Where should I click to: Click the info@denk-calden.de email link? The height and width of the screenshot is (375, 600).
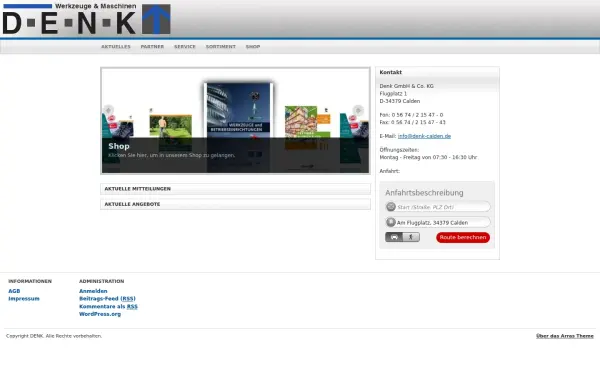click(424, 136)
